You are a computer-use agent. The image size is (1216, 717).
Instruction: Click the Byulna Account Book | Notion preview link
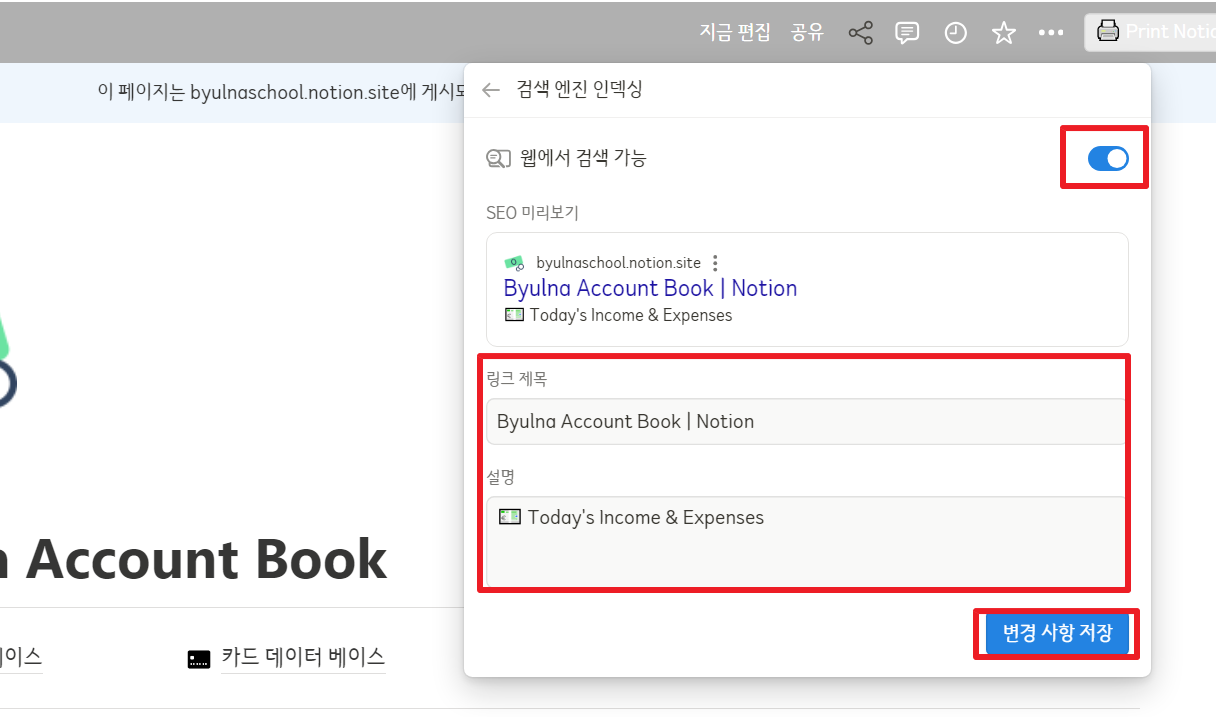coord(650,288)
